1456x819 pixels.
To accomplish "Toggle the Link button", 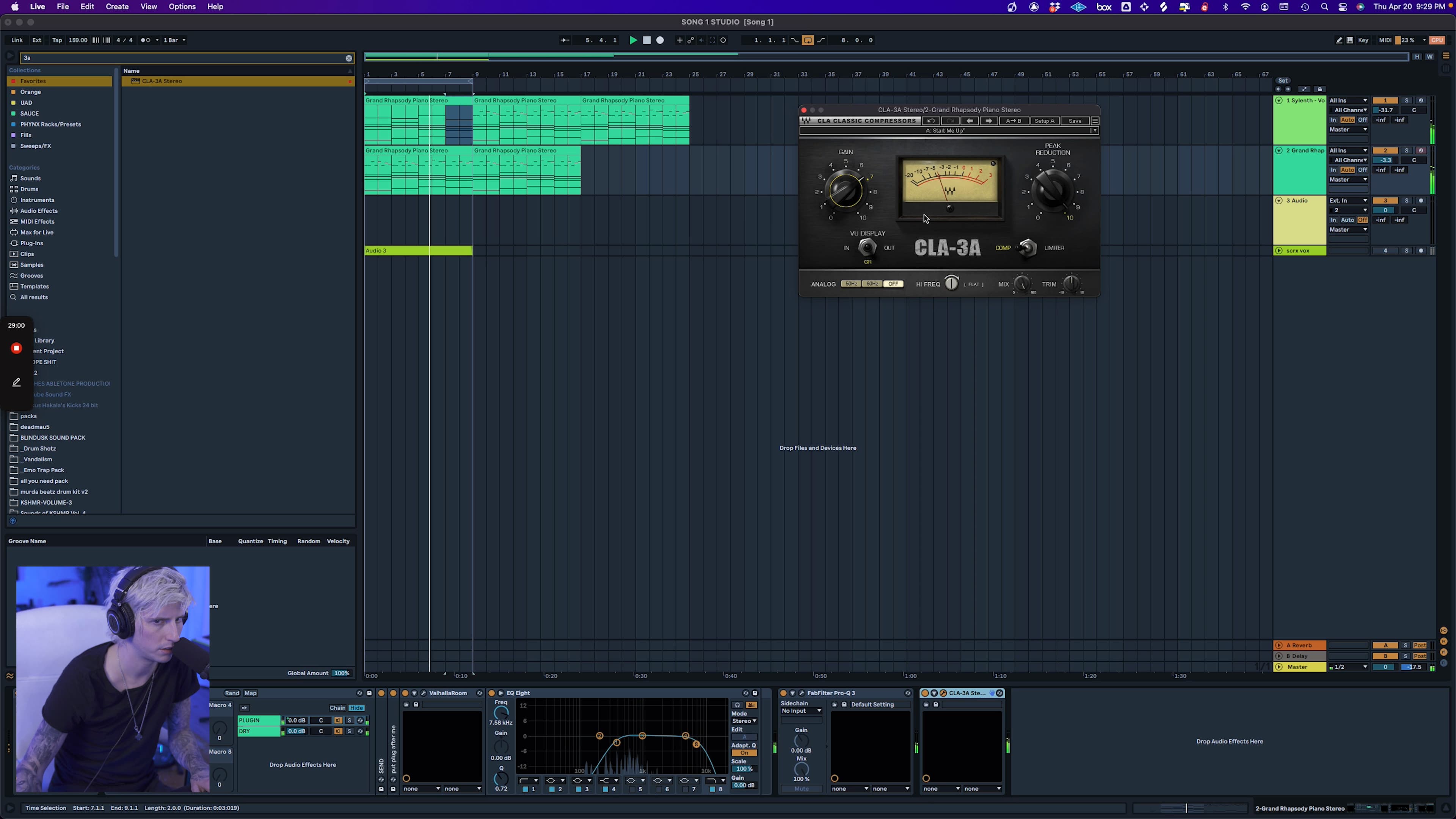I will (x=17, y=40).
